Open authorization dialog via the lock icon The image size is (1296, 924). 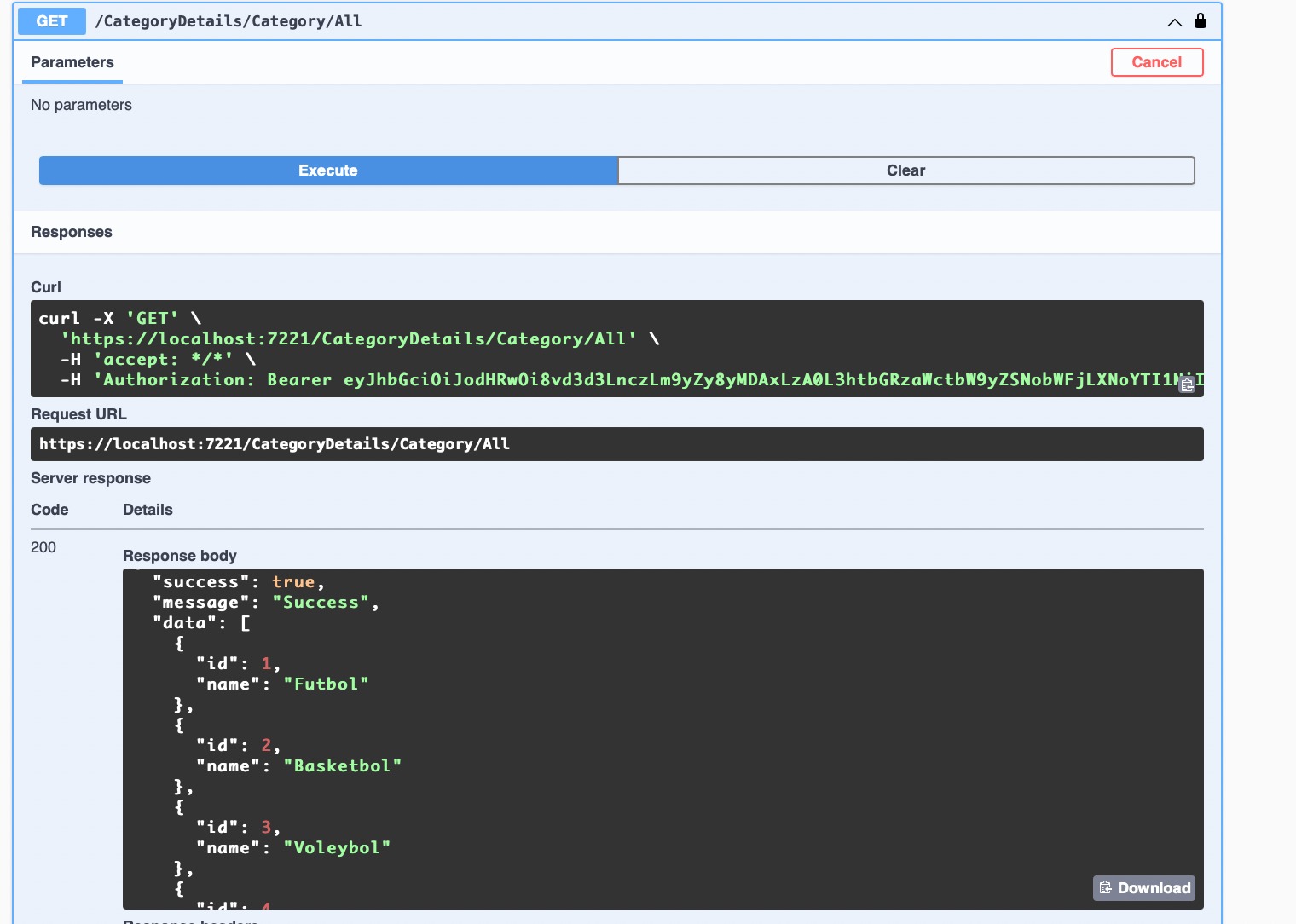pyautogui.click(x=1201, y=20)
